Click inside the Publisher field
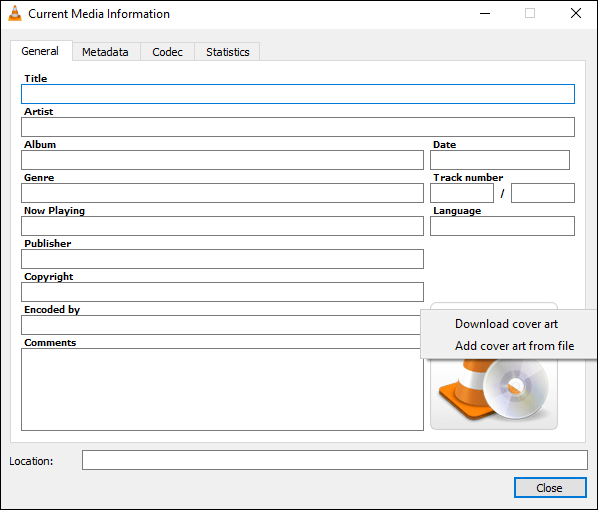This screenshot has width=598, height=510. [222, 259]
